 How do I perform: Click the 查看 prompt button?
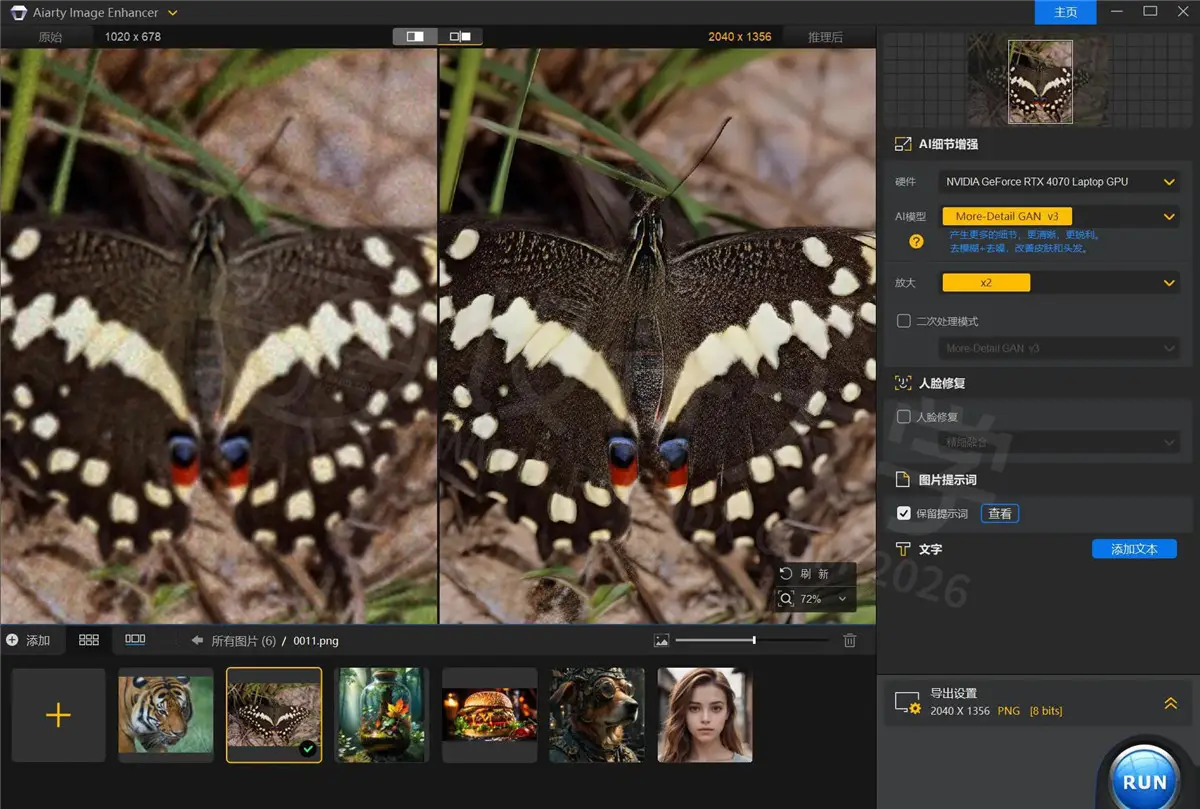click(1000, 514)
